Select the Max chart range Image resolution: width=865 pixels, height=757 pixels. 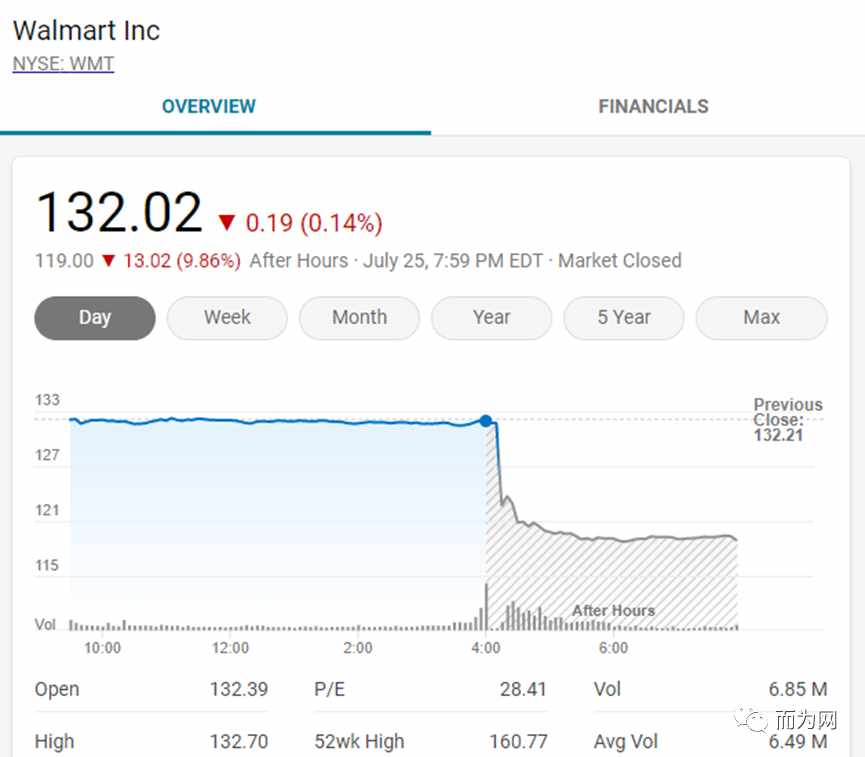[x=762, y=318]
